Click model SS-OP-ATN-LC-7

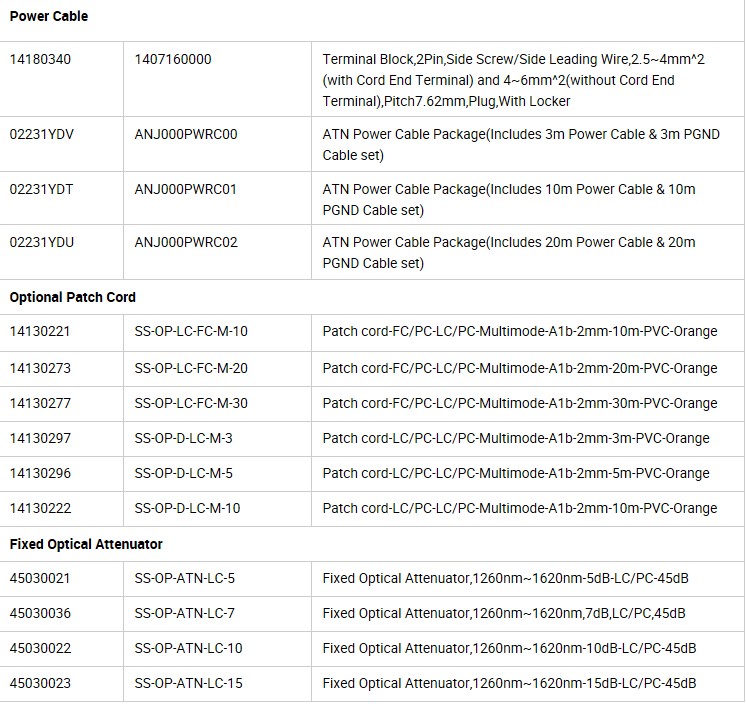point(185,613)
